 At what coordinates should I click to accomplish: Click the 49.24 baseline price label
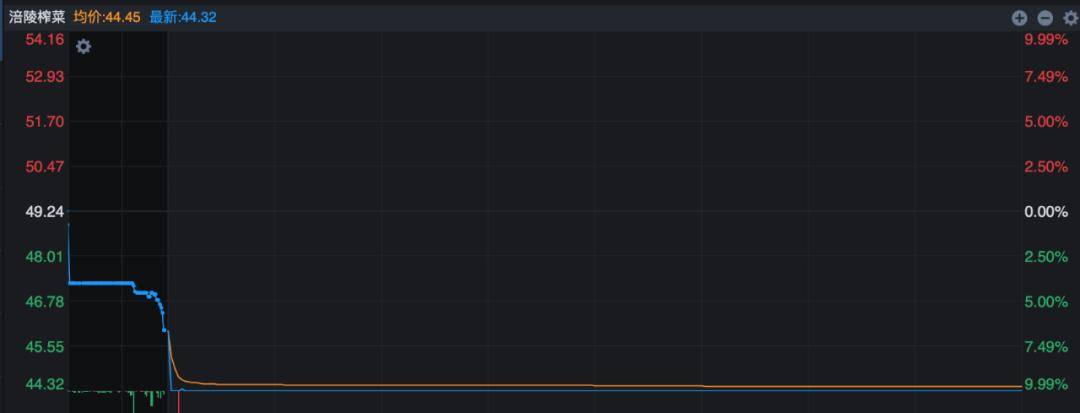45,212
